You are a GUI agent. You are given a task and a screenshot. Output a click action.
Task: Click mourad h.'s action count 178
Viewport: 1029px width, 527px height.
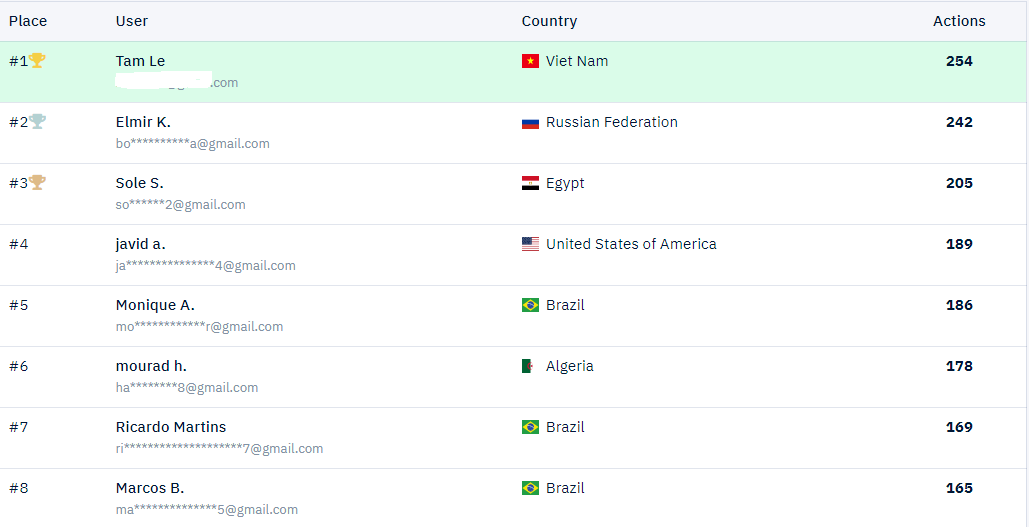coord(959,366)
